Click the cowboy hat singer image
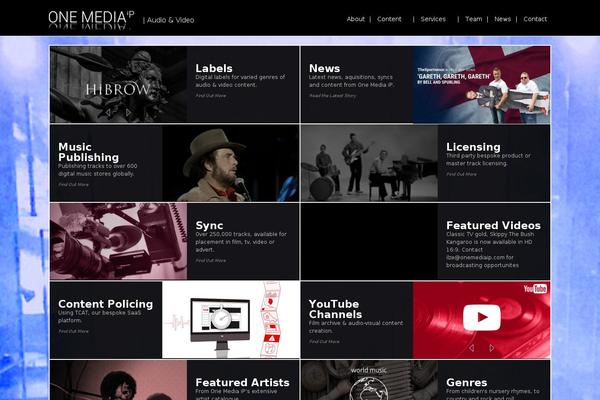The height and width of the screenshot is (400, 600). pos(231,163)
